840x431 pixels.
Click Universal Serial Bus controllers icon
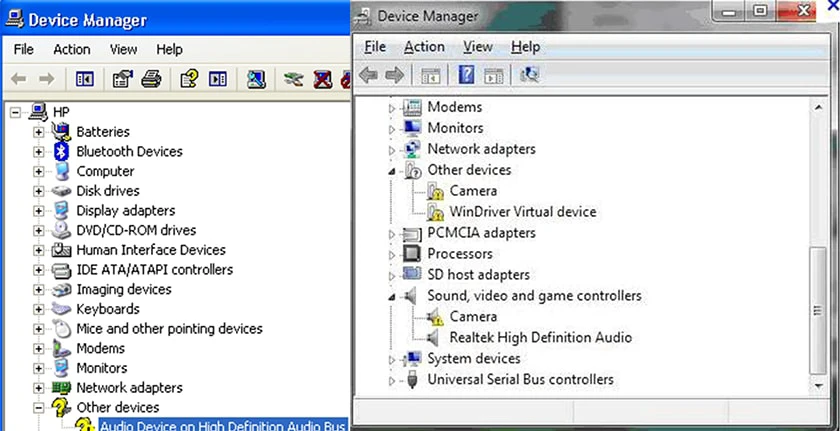click(411, 380)
